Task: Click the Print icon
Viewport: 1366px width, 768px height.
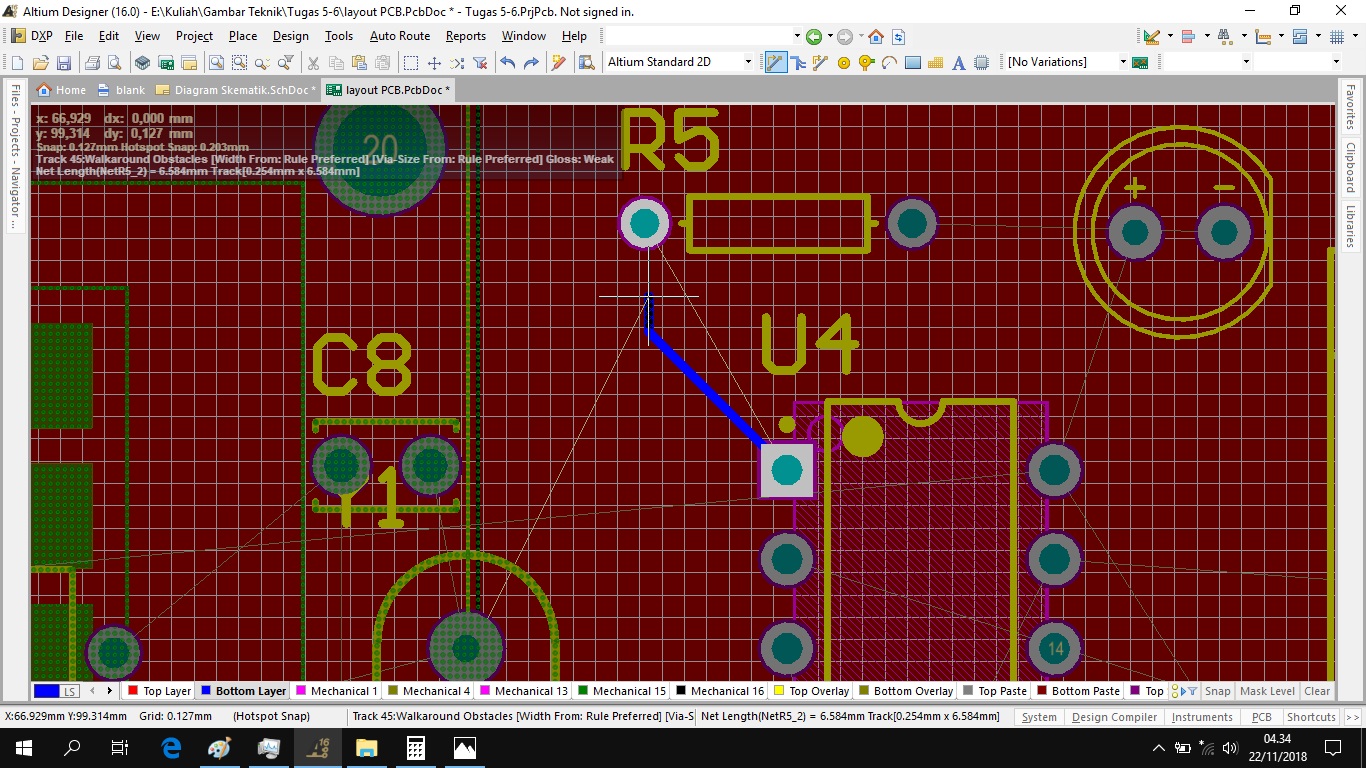Action: (92, 63)
